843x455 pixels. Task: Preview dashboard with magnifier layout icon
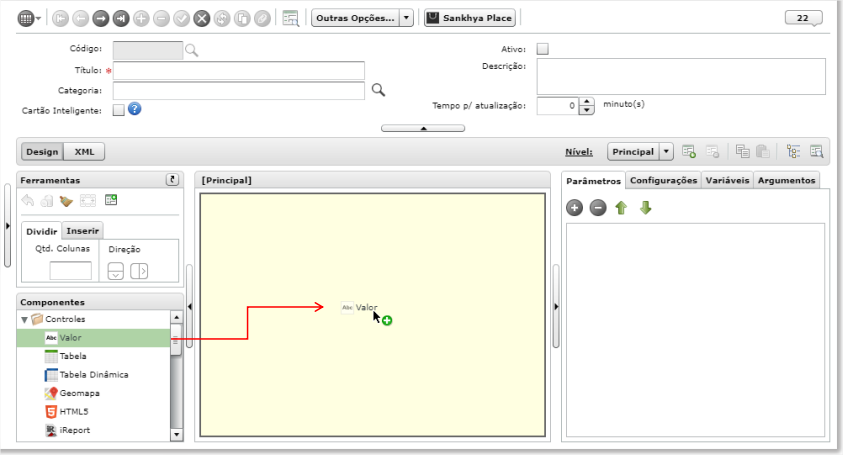pyautogui.click(x=817, y=152)
